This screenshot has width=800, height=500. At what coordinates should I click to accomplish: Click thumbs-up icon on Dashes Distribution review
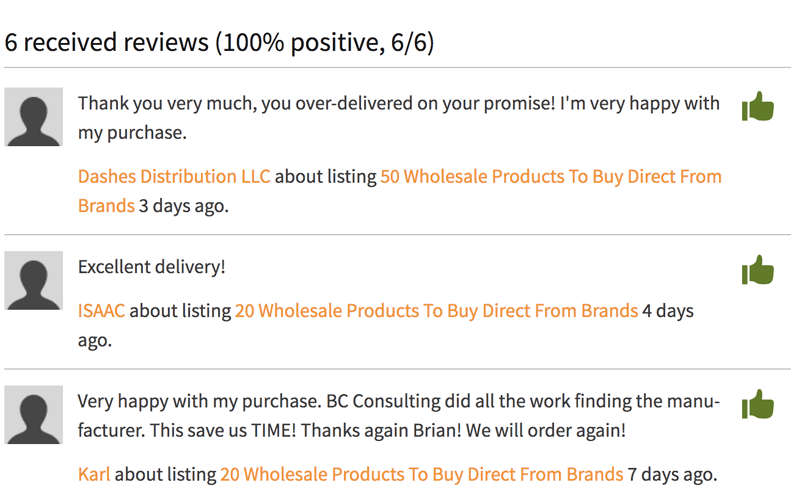(758, 106)
